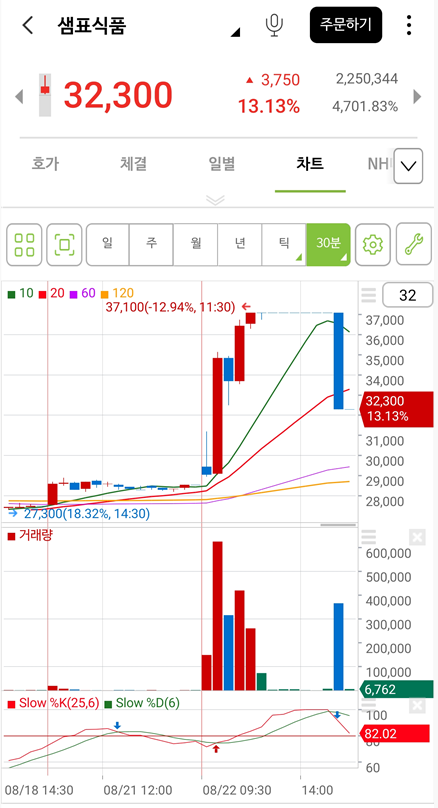Open the three-dot more options menu
This screenshot has width=438, height=808.
(x=409, y=25)
